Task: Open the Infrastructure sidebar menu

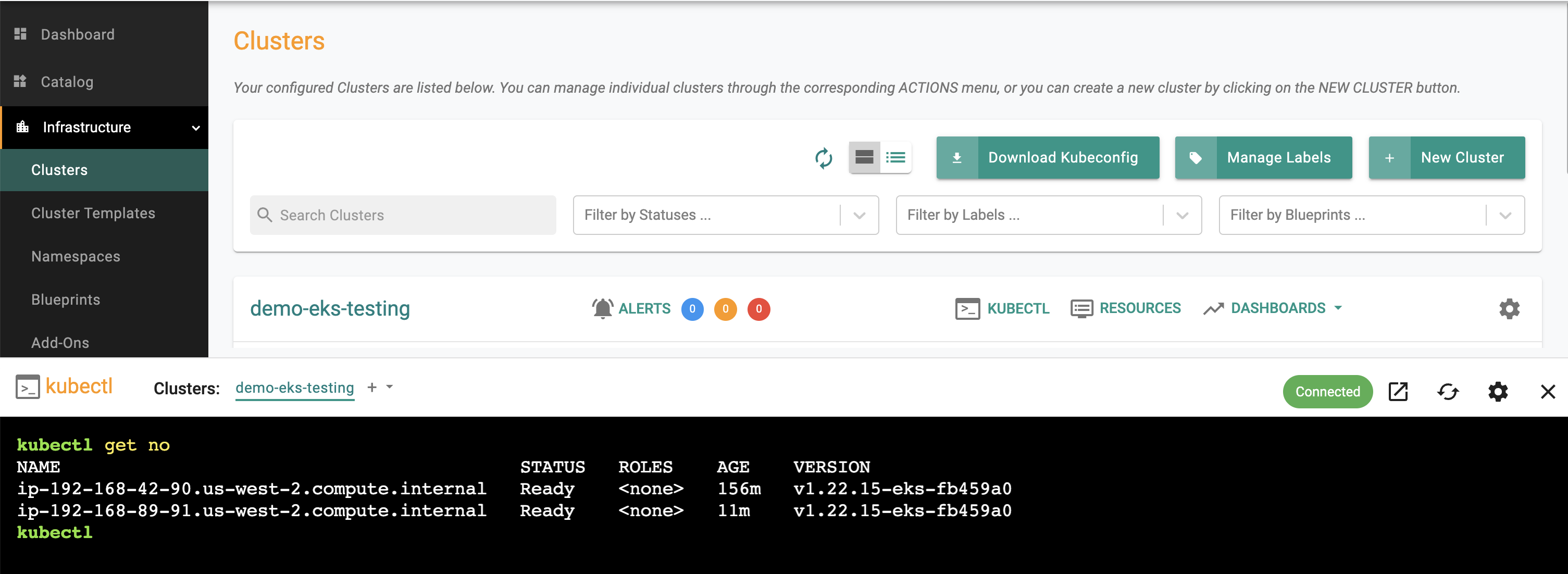Action: click(104, 127)
